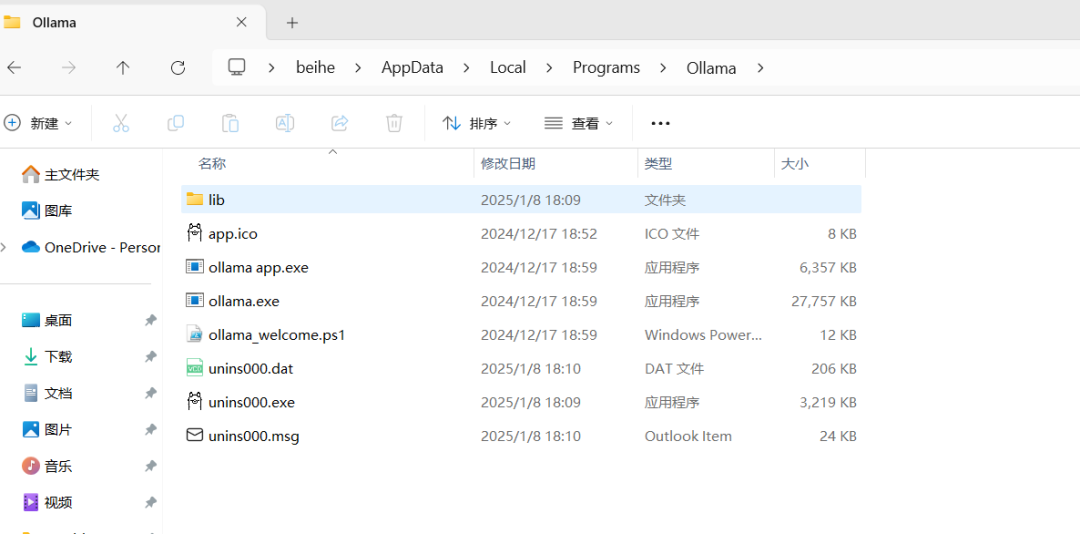The image size is (1080, 534).
Task: Expand chevron after AppData in path
Action: click(x=466, y=68)
